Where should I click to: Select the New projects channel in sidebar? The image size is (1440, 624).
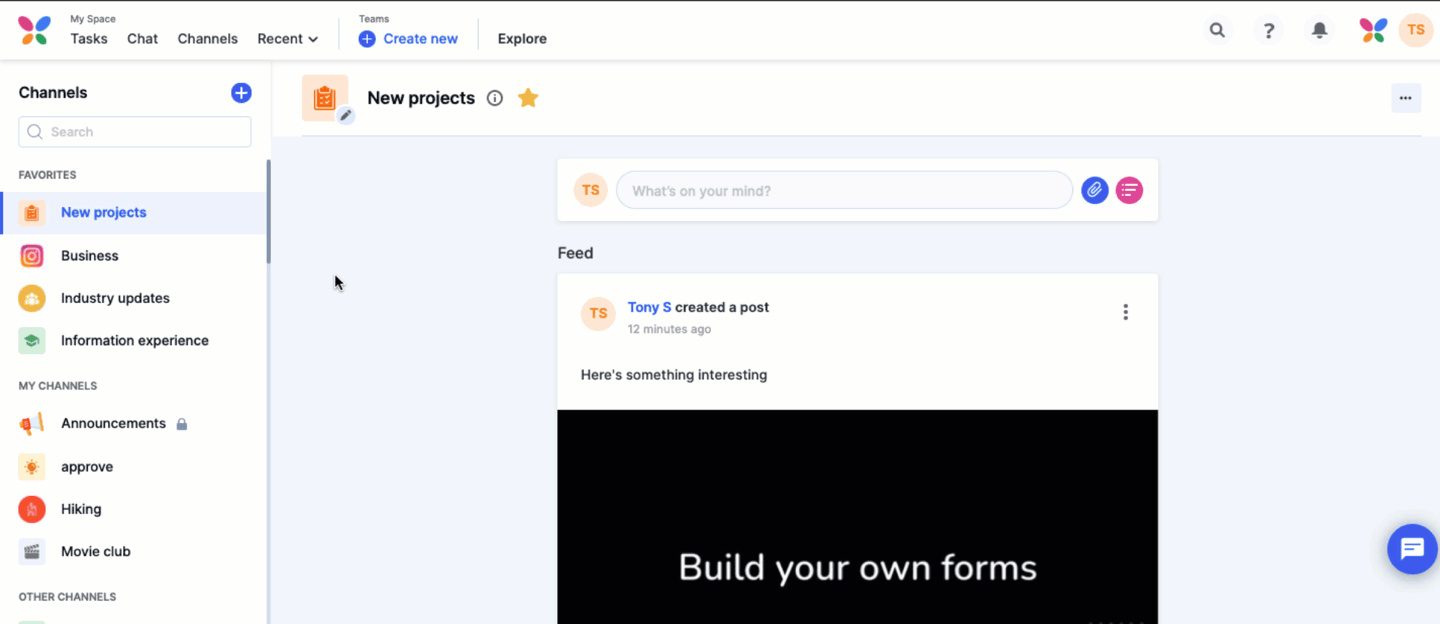[133, 213]
